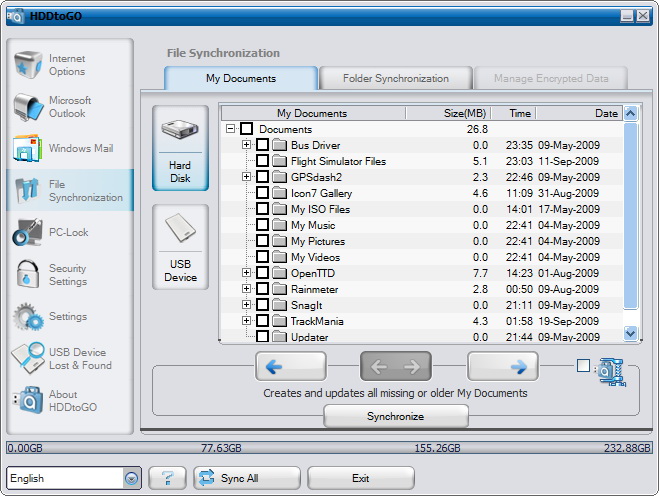Select the Hard Disk source button

[x=180, y=148]
